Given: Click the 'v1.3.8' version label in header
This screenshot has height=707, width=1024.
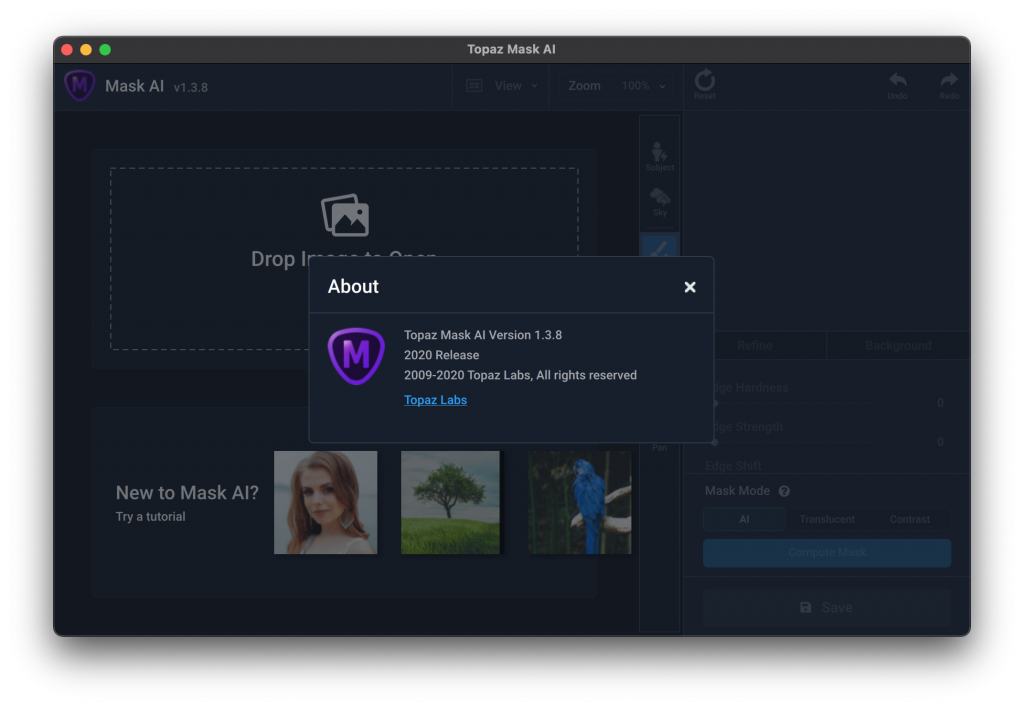Looking at the screenshot, I should pos(191,87).
